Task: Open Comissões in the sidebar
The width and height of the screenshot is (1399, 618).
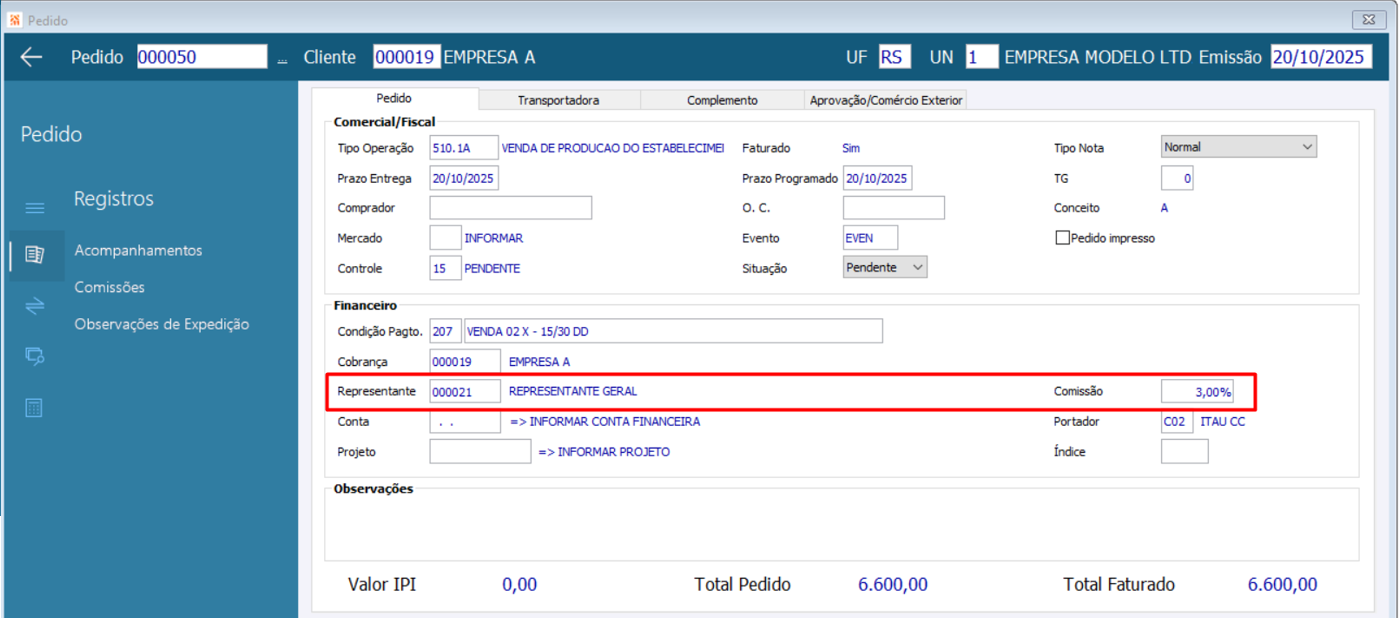Action: [109, 287]
